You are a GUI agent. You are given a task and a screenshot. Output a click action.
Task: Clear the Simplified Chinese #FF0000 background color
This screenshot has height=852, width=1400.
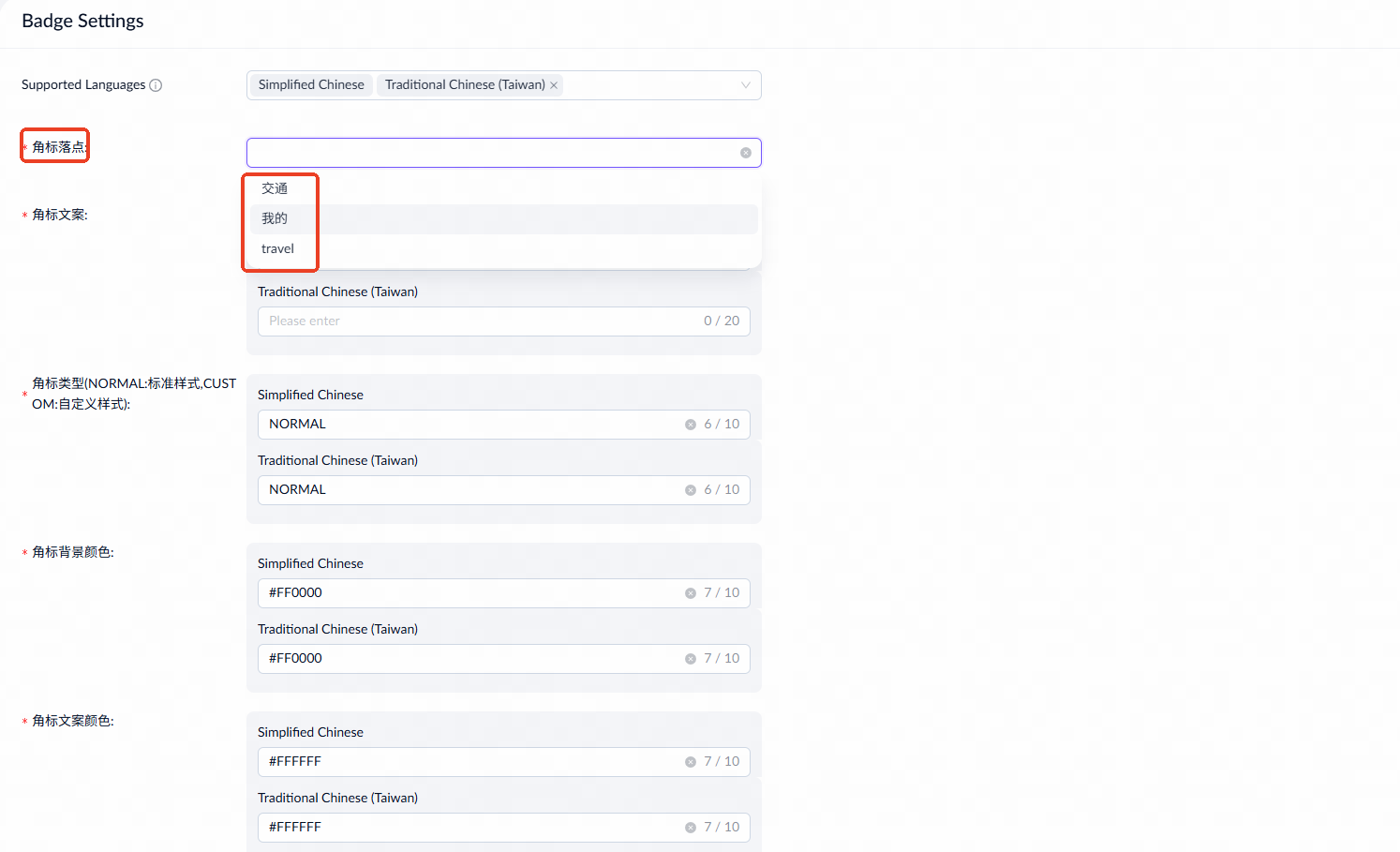(691, 593)
